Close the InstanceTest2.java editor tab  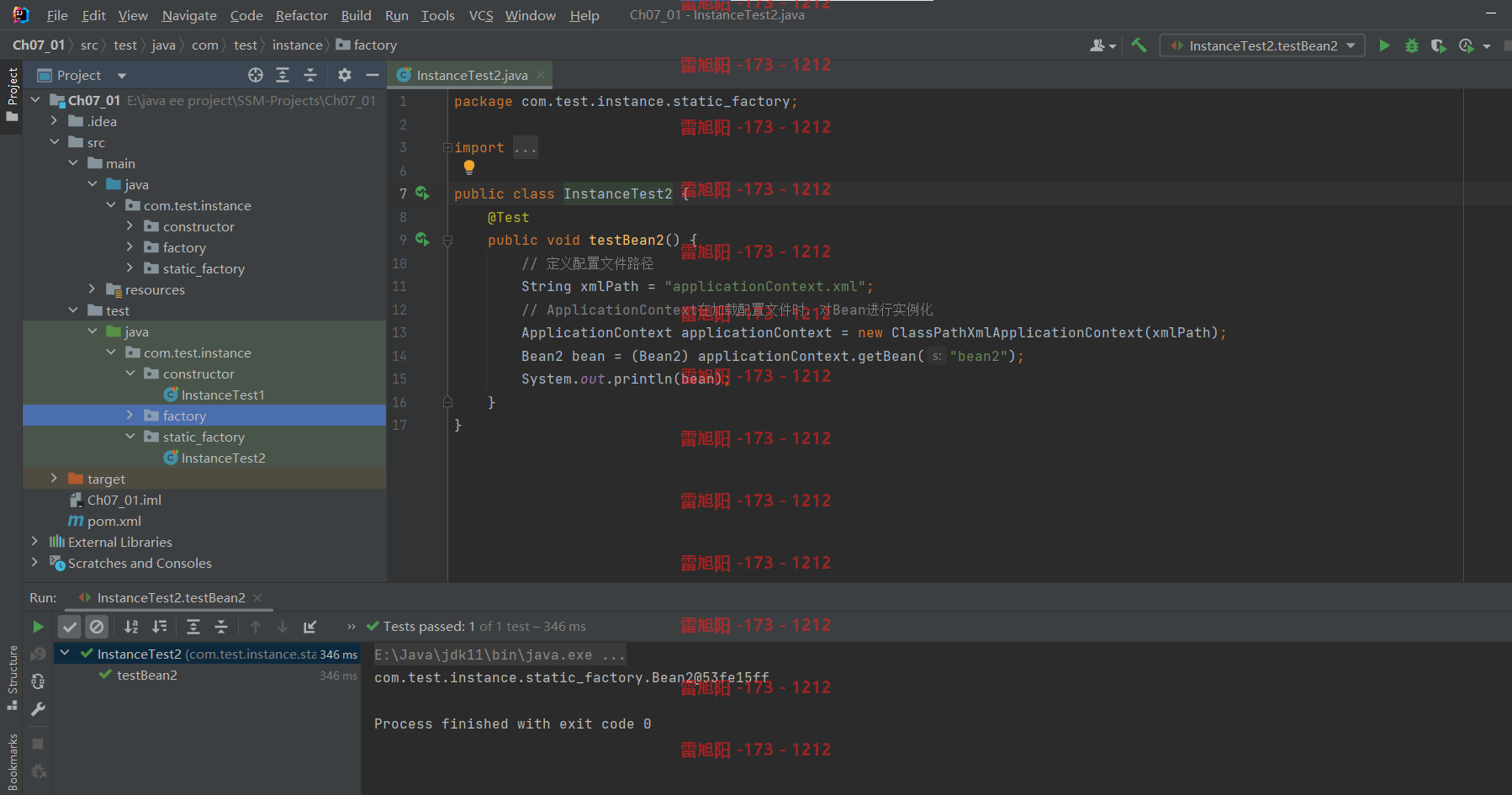(x=541, y=75)
